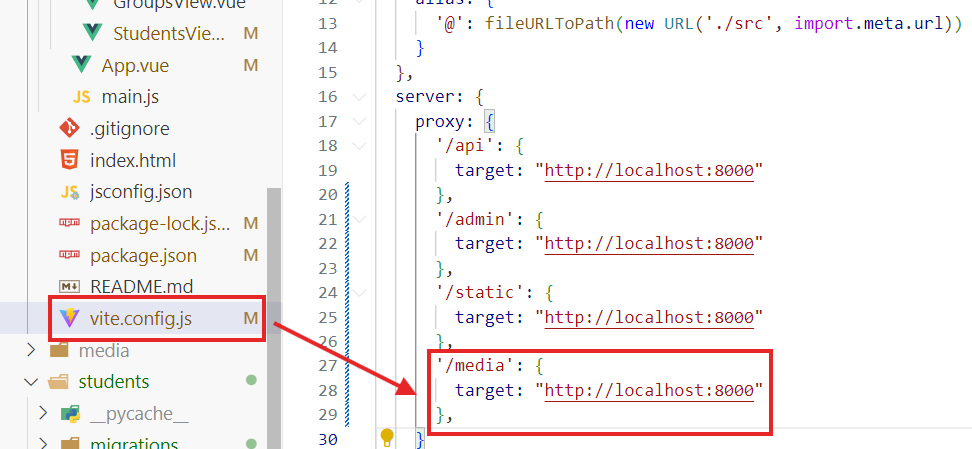Expand the media folder chevron

click(31, 351)
